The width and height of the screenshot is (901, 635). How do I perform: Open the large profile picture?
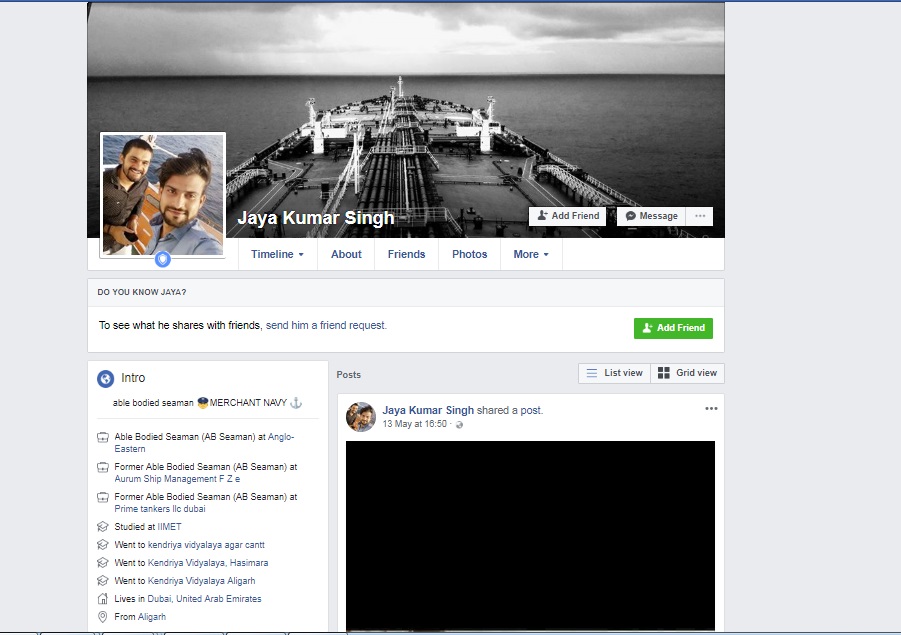point(163,194)
